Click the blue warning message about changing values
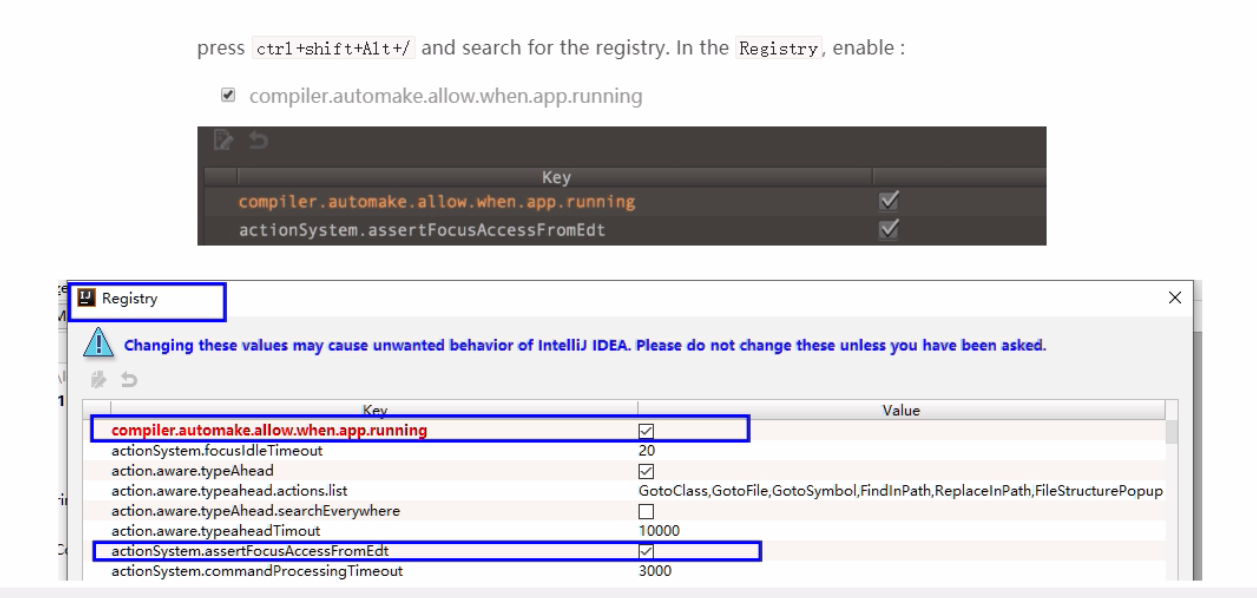Screen dimensions: 1257x598 (x=585, y=345)
